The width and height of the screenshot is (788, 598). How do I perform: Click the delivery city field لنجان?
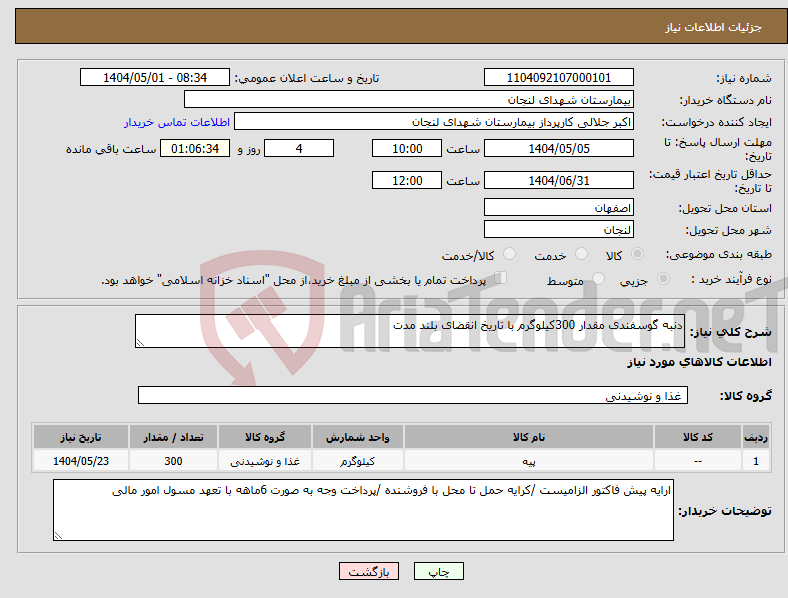tap(558, 229)
